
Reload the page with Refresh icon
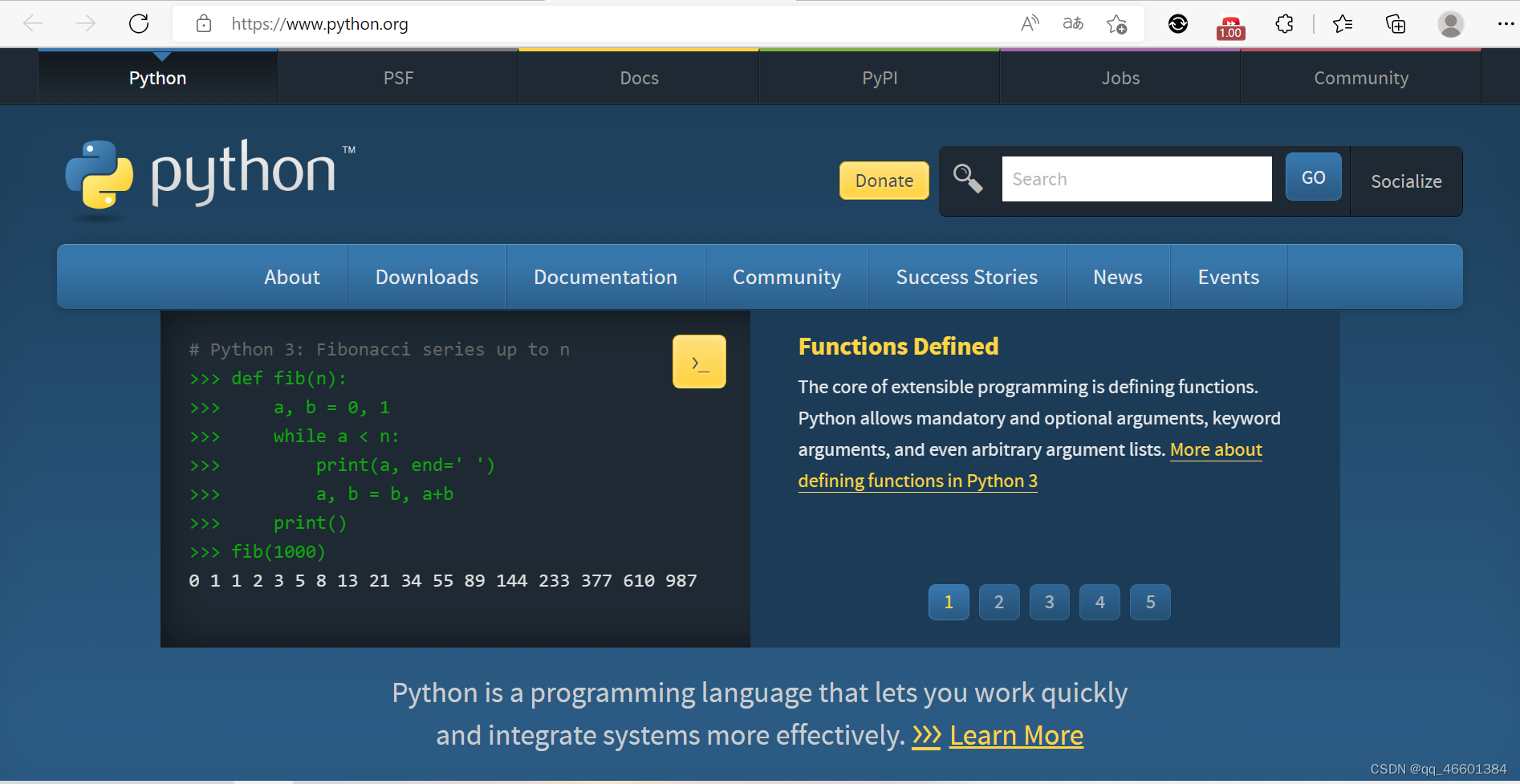click(x=139, y=23)
